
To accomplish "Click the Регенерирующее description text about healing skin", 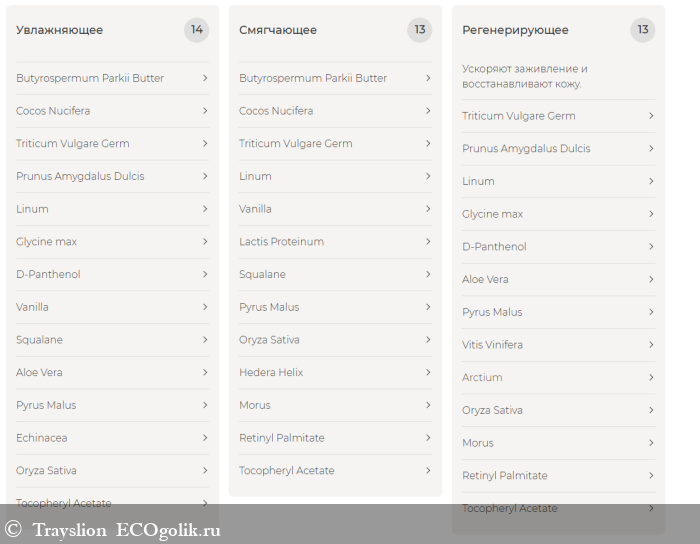I will click(x=525, y=77).
